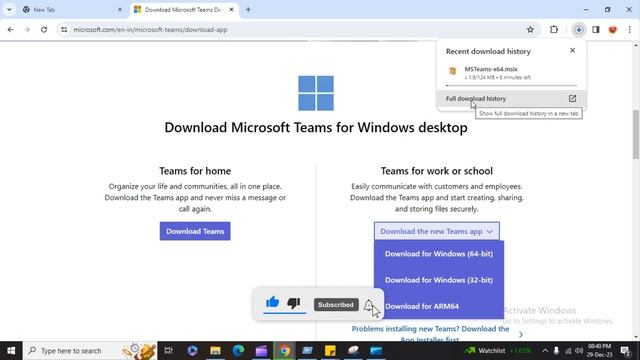640x360 pixels.
Task: Click the Type here to search box
Action: 90,351
